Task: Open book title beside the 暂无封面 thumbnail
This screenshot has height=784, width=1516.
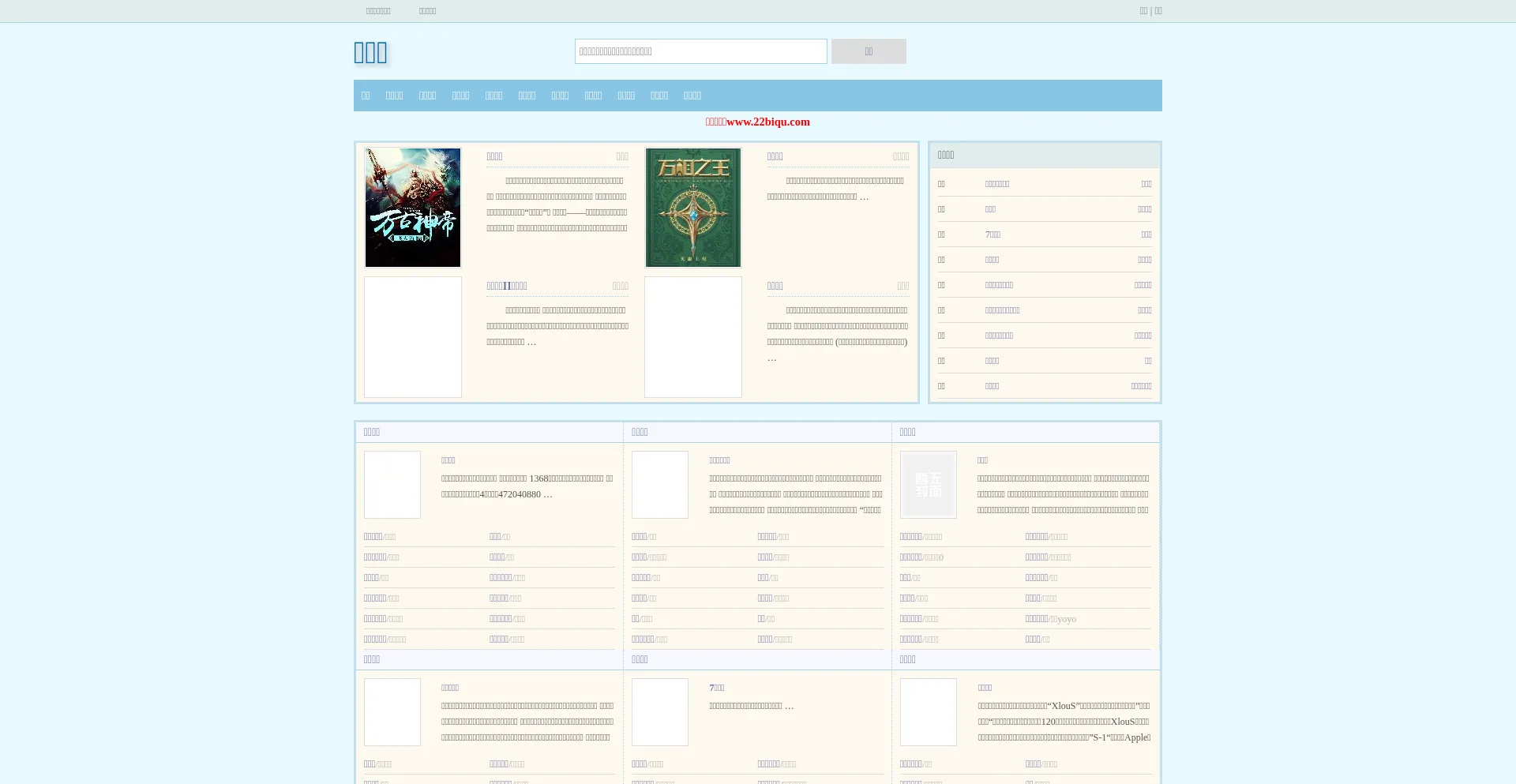Action: pyautogui.click(x=982, y=460)
